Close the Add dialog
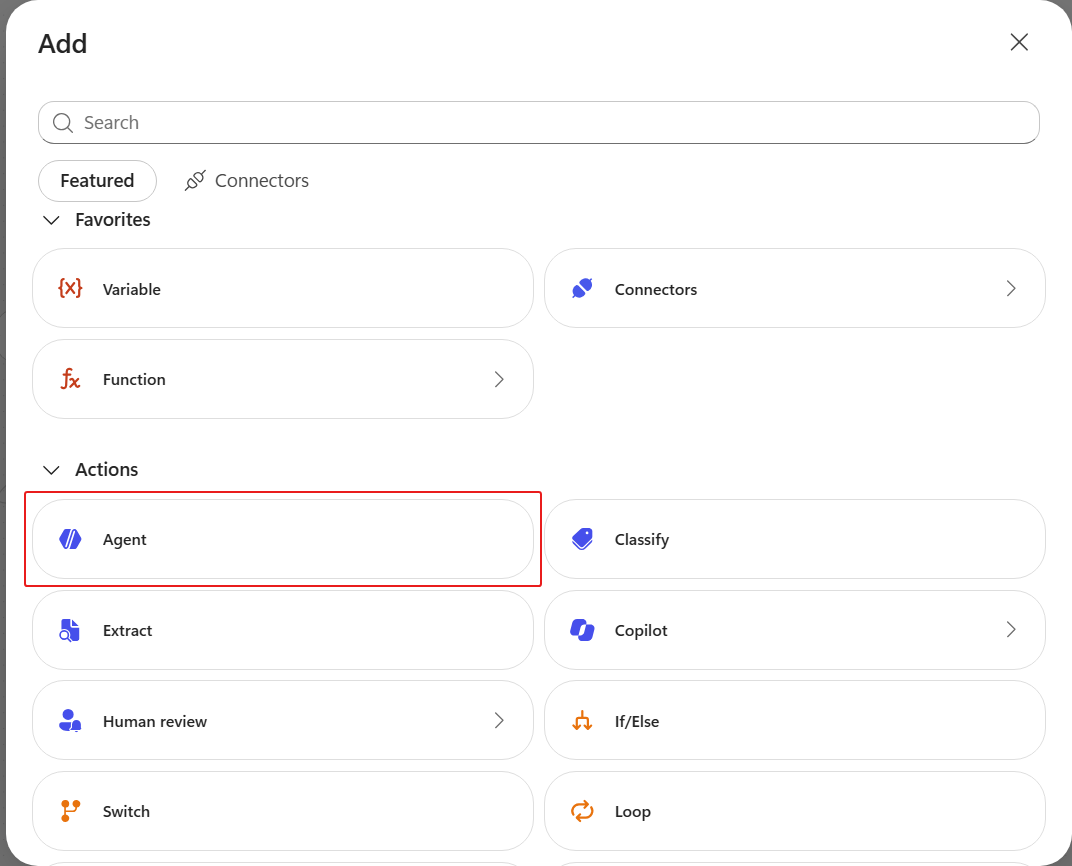 1019,42
